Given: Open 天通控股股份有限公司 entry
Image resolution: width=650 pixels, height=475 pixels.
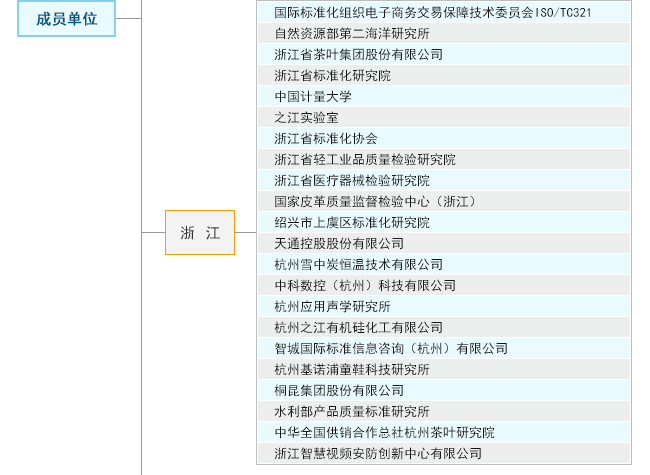Looking at the screenshot, I should 339,244.
